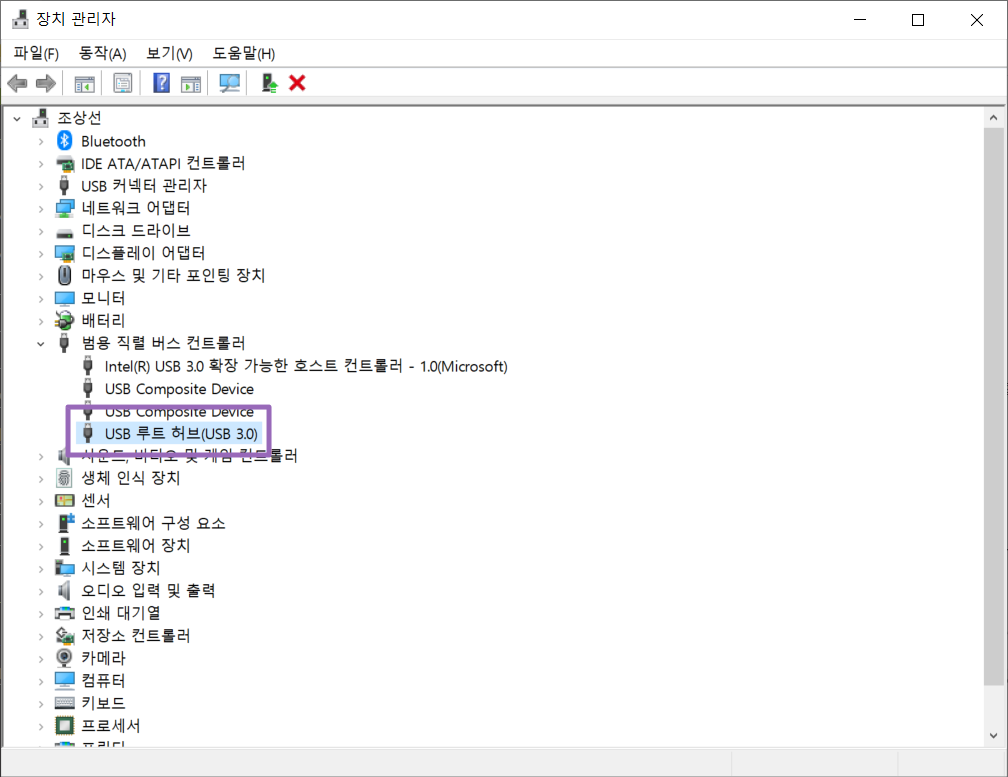Scan for hardware changes using the monitor icon
Viewport: 1008px width, 777px height.
[x=230, y=83]
